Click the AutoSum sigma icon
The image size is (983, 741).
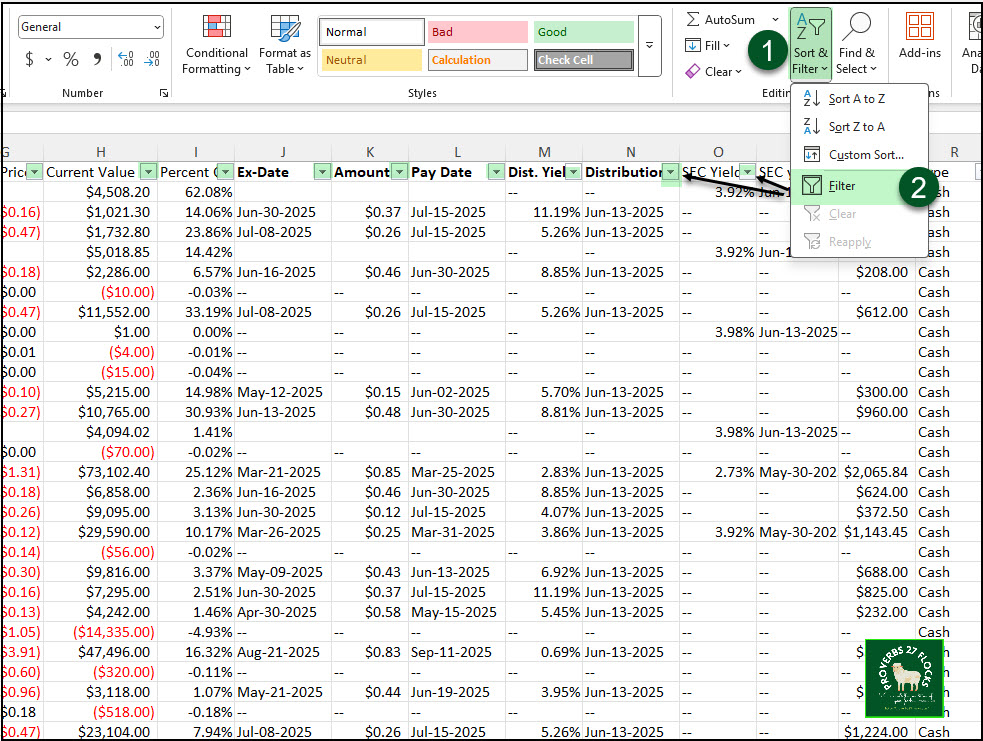tap(693, 20)
